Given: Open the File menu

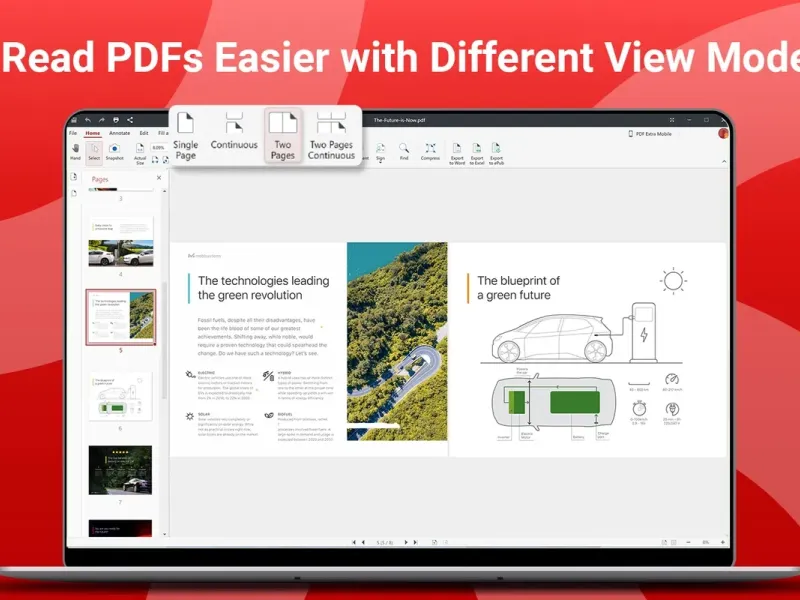Looking at the screenshot, I should (x=73, y=133).
